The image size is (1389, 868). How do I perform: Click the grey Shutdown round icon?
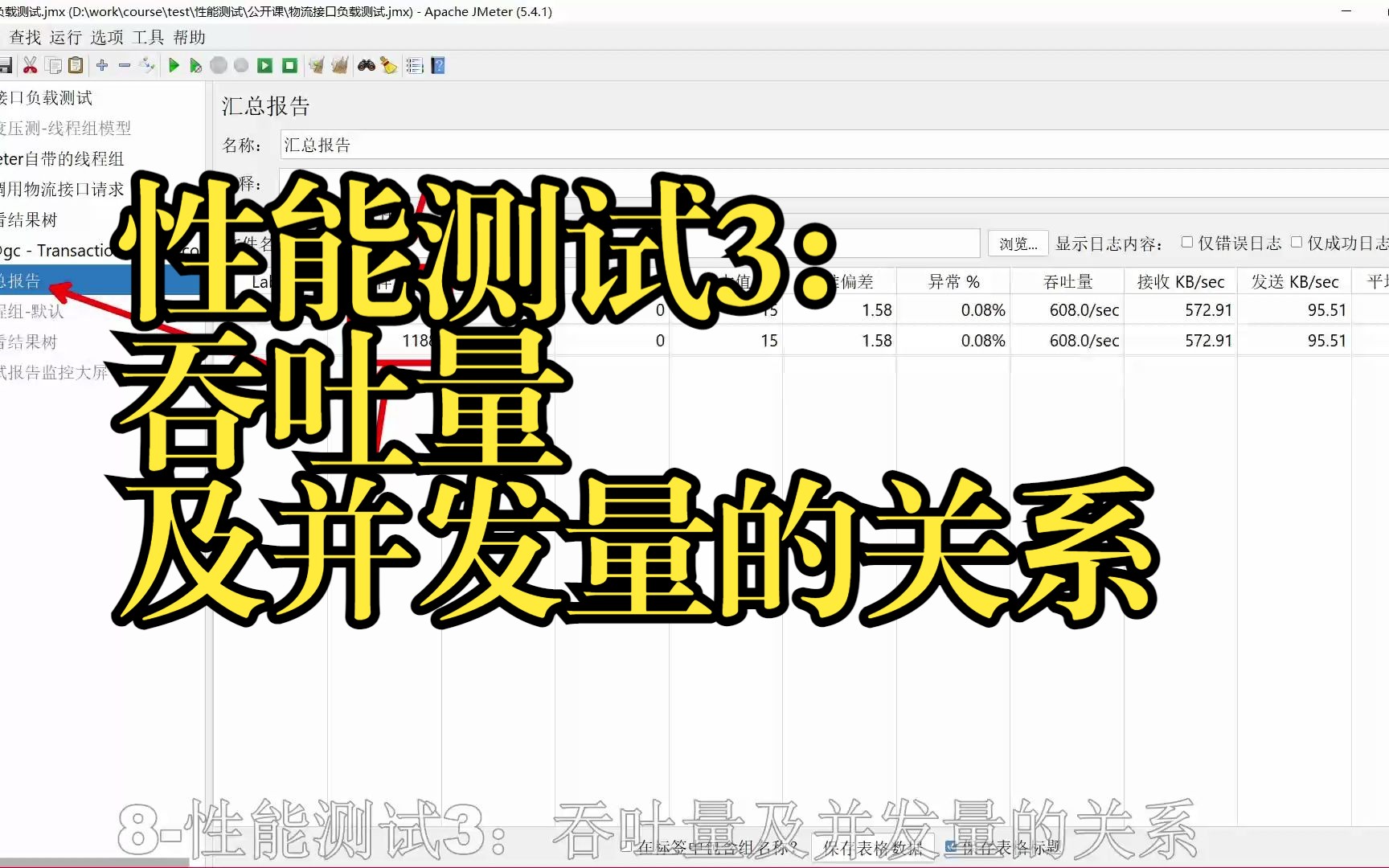[x=241, y=66]
